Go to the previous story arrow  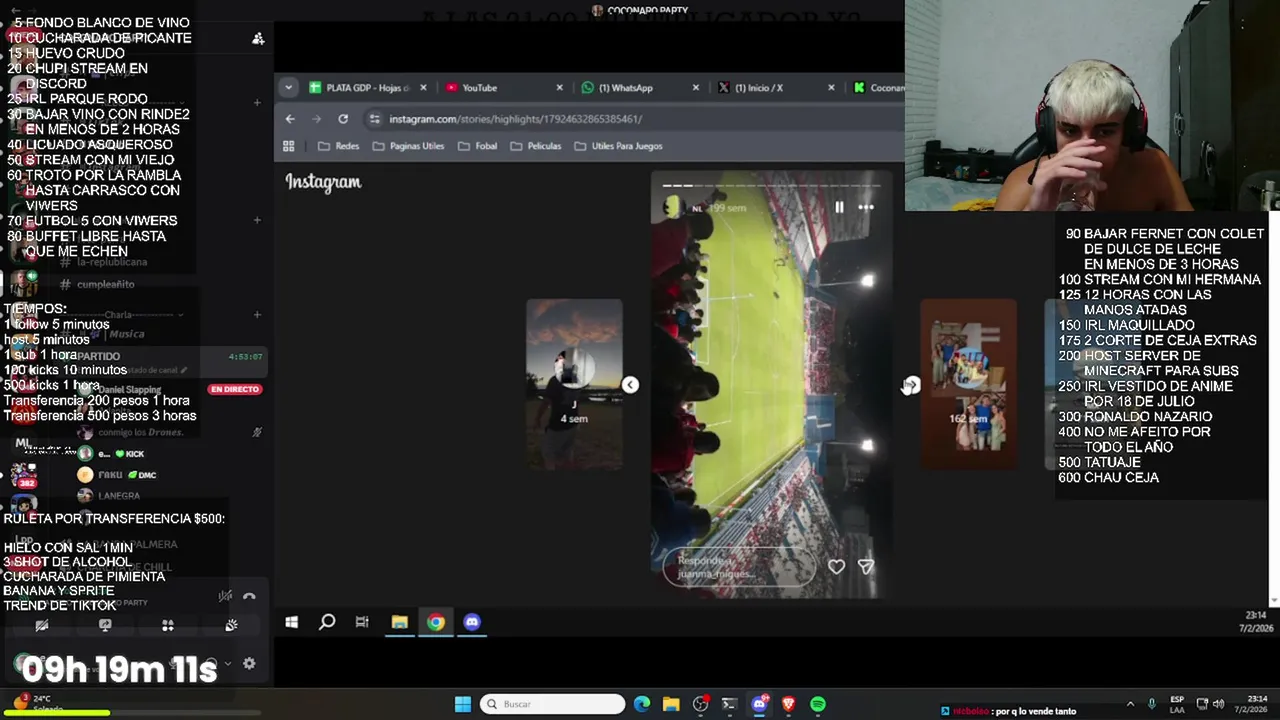630,385
